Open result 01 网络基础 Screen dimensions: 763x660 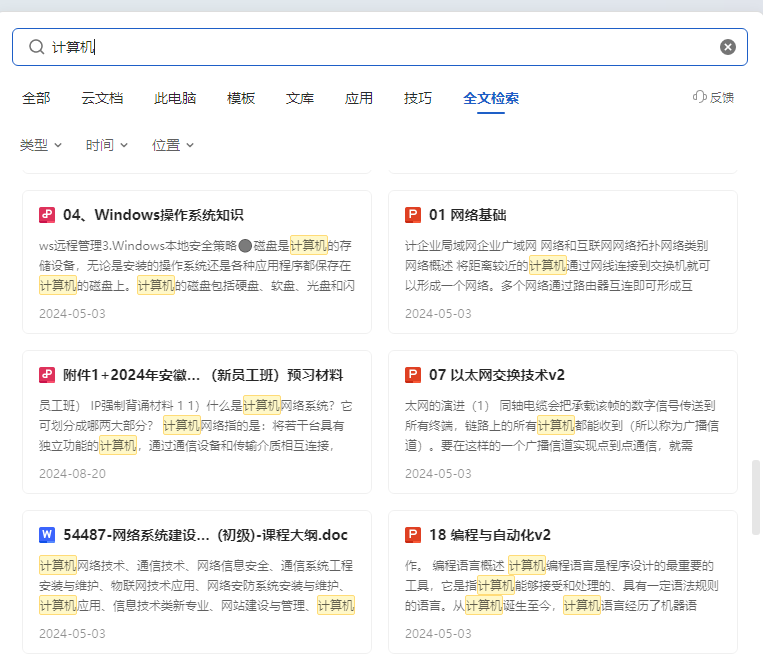point(468,215)
